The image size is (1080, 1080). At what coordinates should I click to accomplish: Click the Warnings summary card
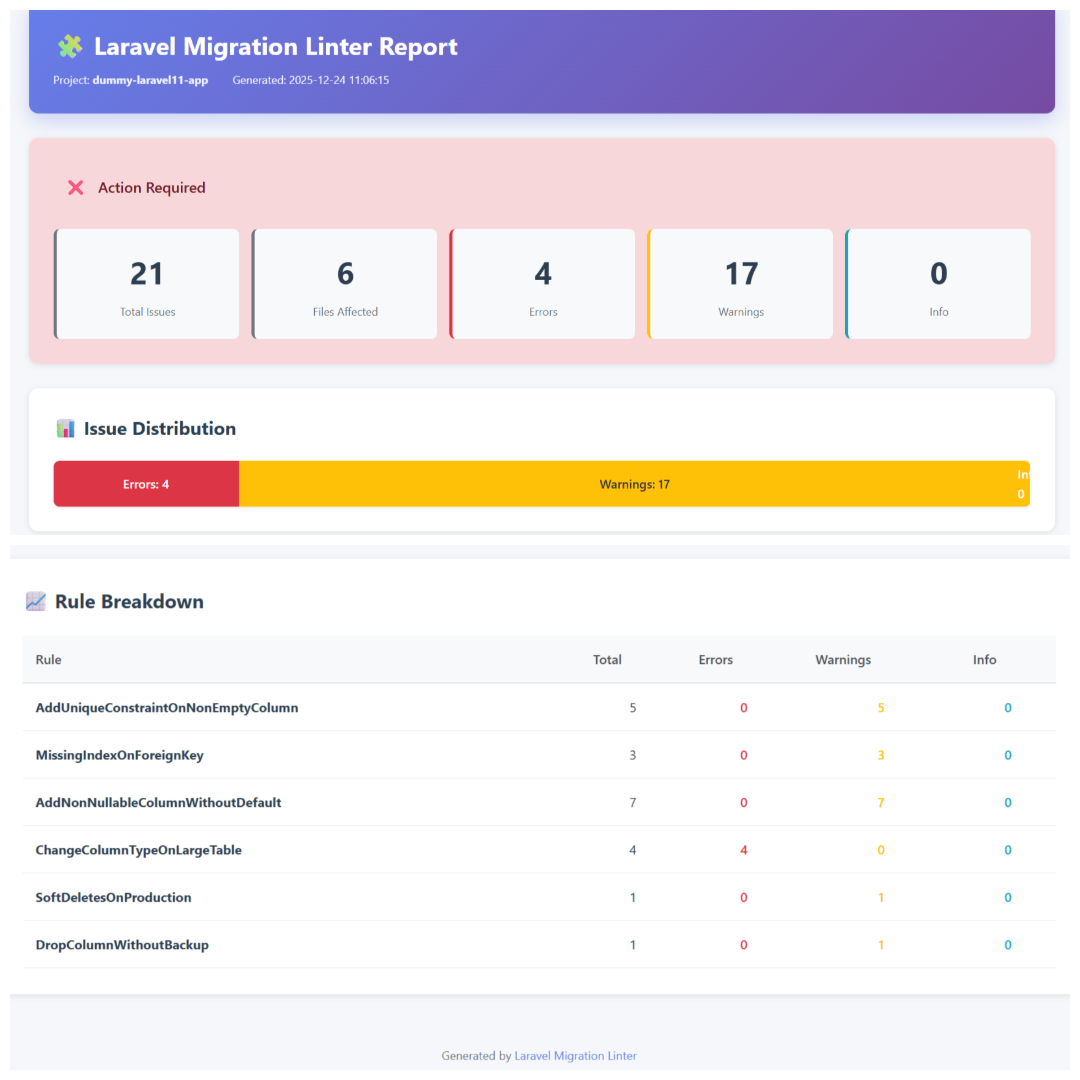(x=741, y=284)
